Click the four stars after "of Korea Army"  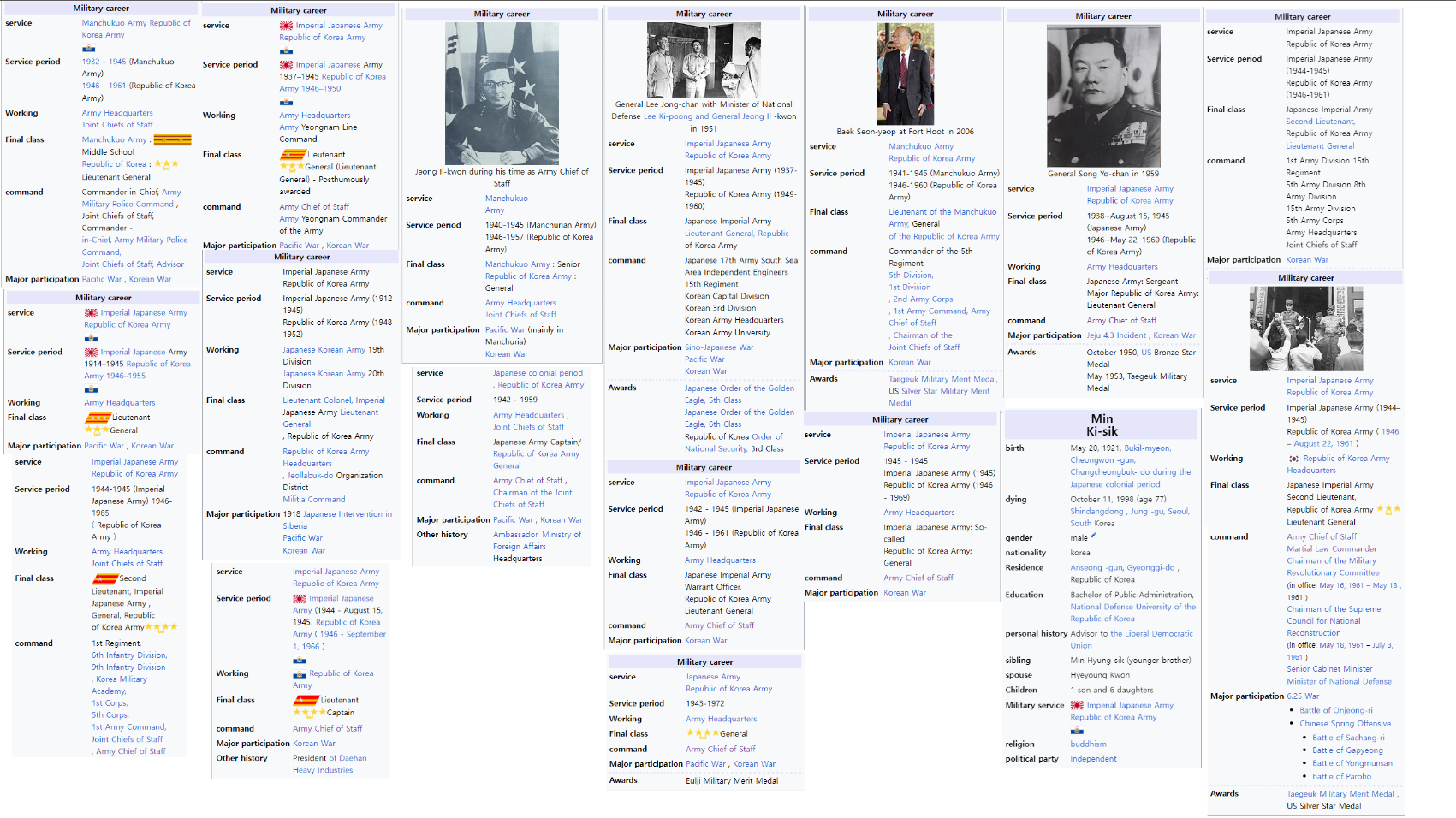pyautogui.click(x=162, y=627)
